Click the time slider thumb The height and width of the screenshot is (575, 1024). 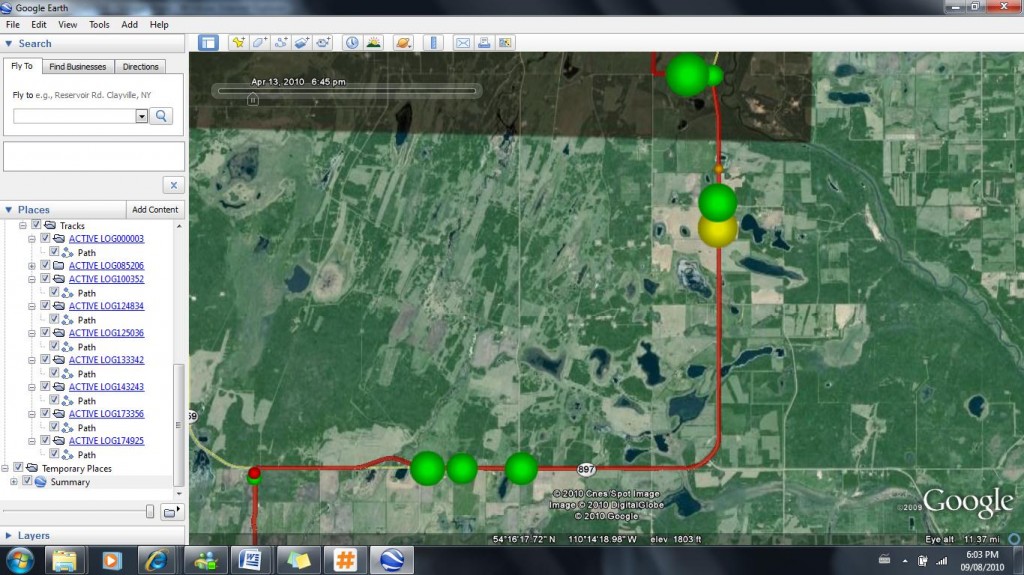pyautogui.click(x=253, y=99)
